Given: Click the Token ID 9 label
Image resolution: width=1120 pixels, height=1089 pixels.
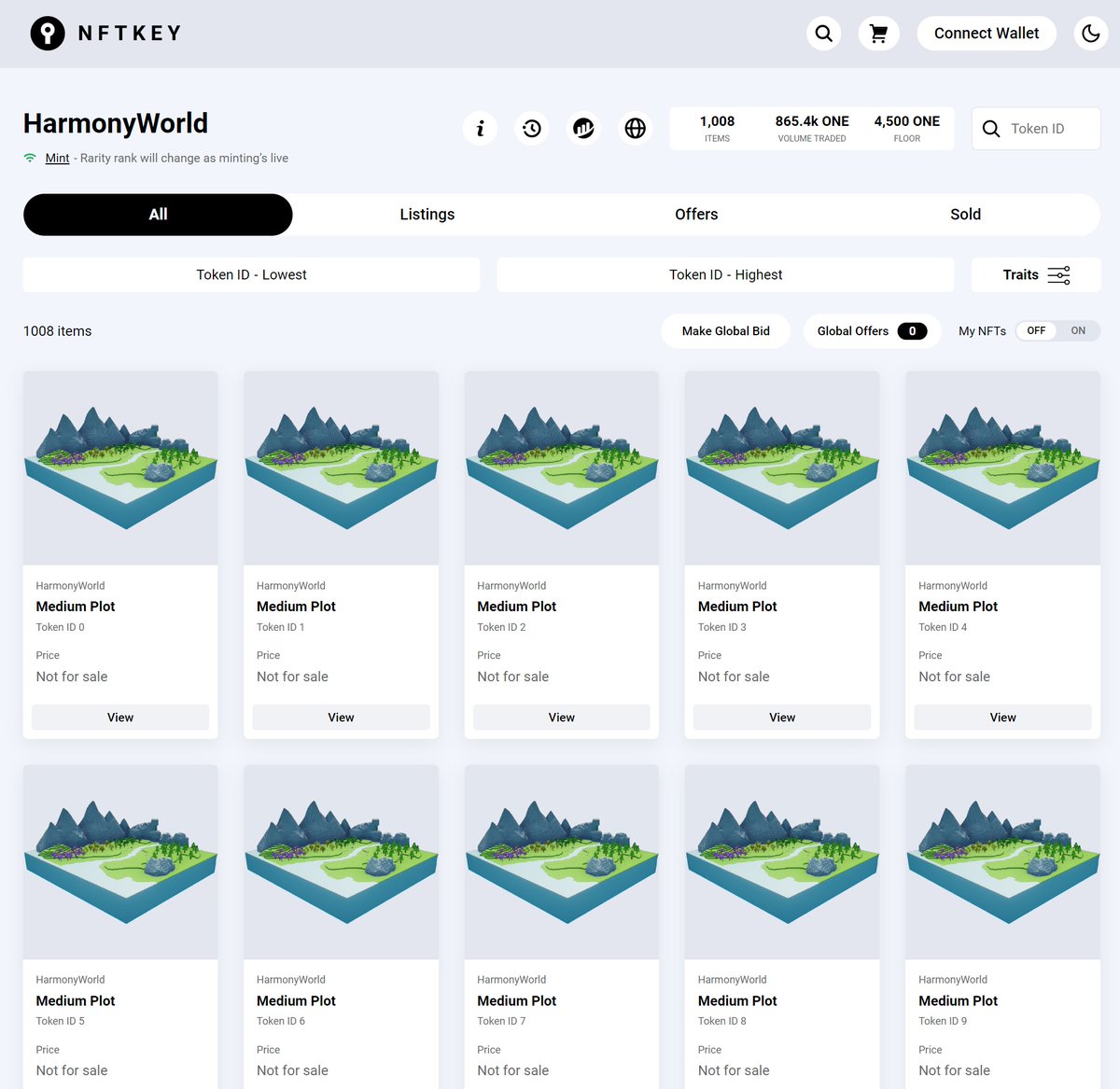Looking at the screenshot, I should pos(943,1021).
